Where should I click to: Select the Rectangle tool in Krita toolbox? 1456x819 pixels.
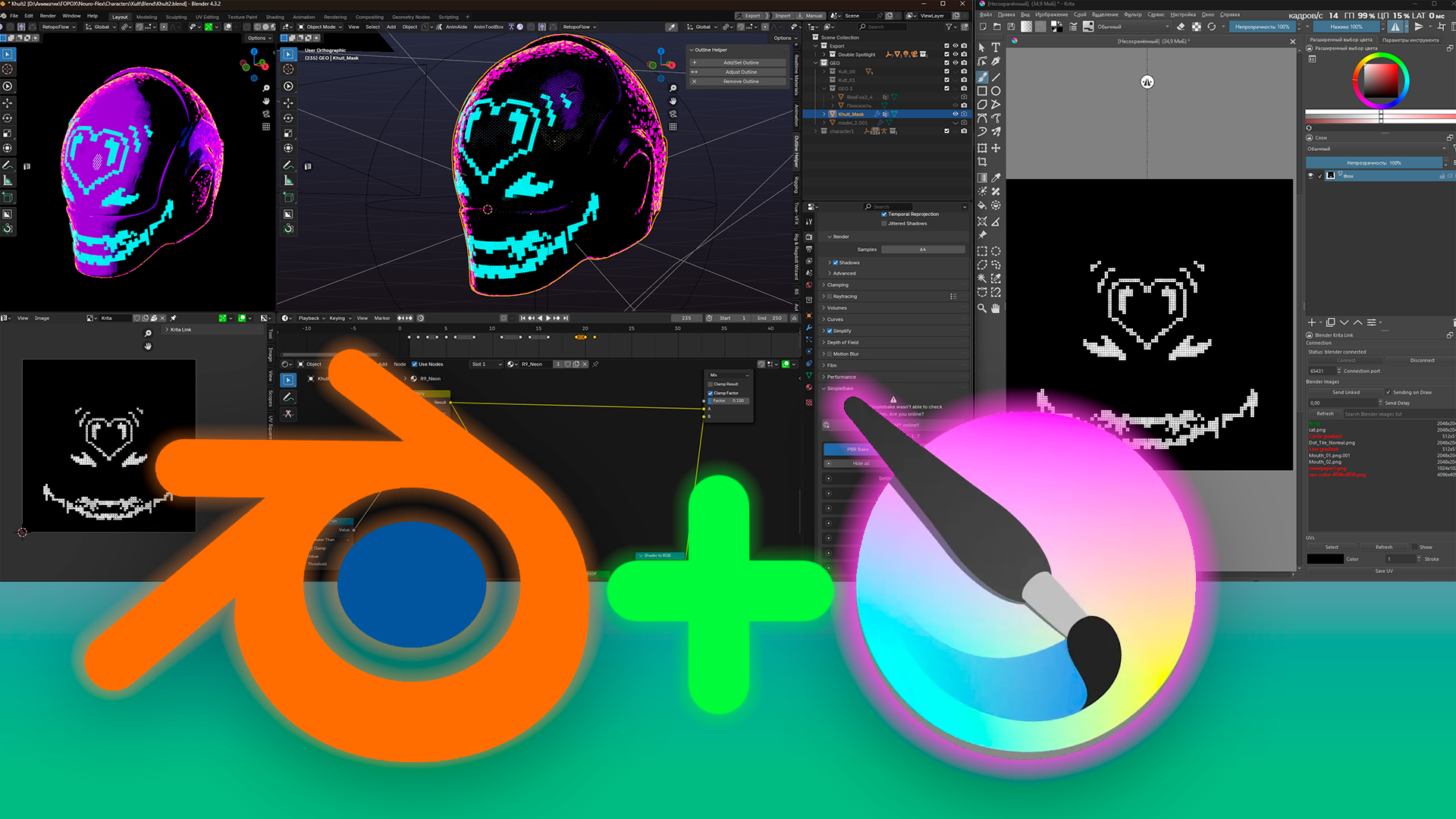coord(982,90)
